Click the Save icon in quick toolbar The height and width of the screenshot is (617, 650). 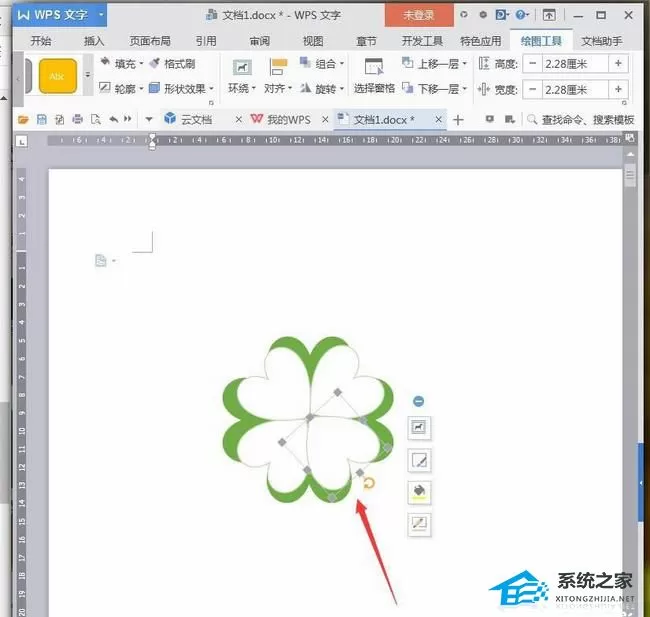41,120
